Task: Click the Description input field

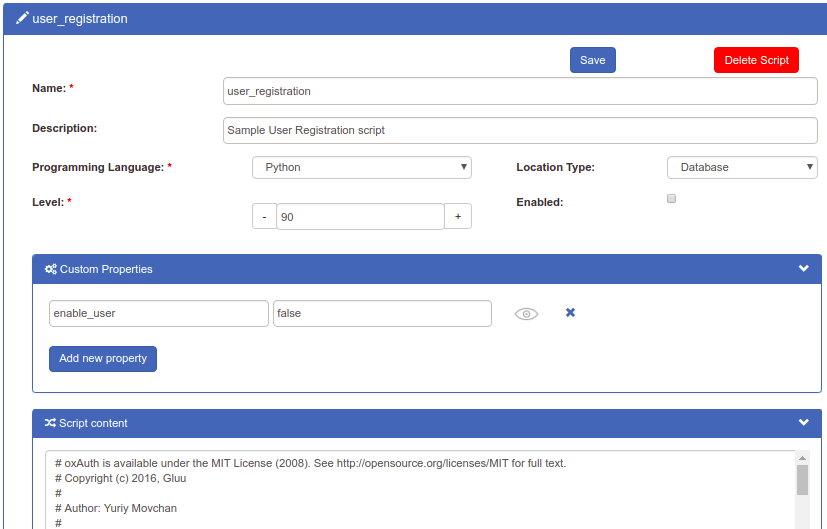Action: pos(520,130)
